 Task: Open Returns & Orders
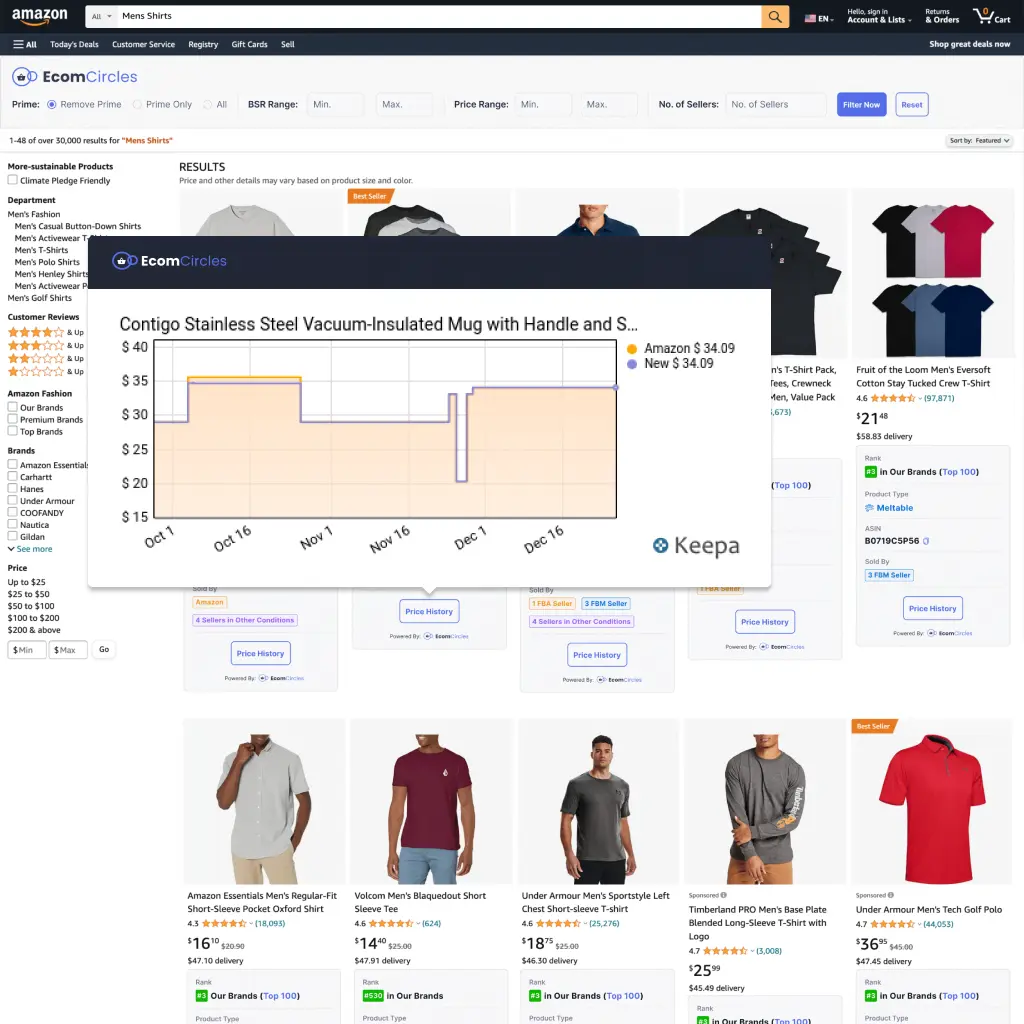pos(942,16)
